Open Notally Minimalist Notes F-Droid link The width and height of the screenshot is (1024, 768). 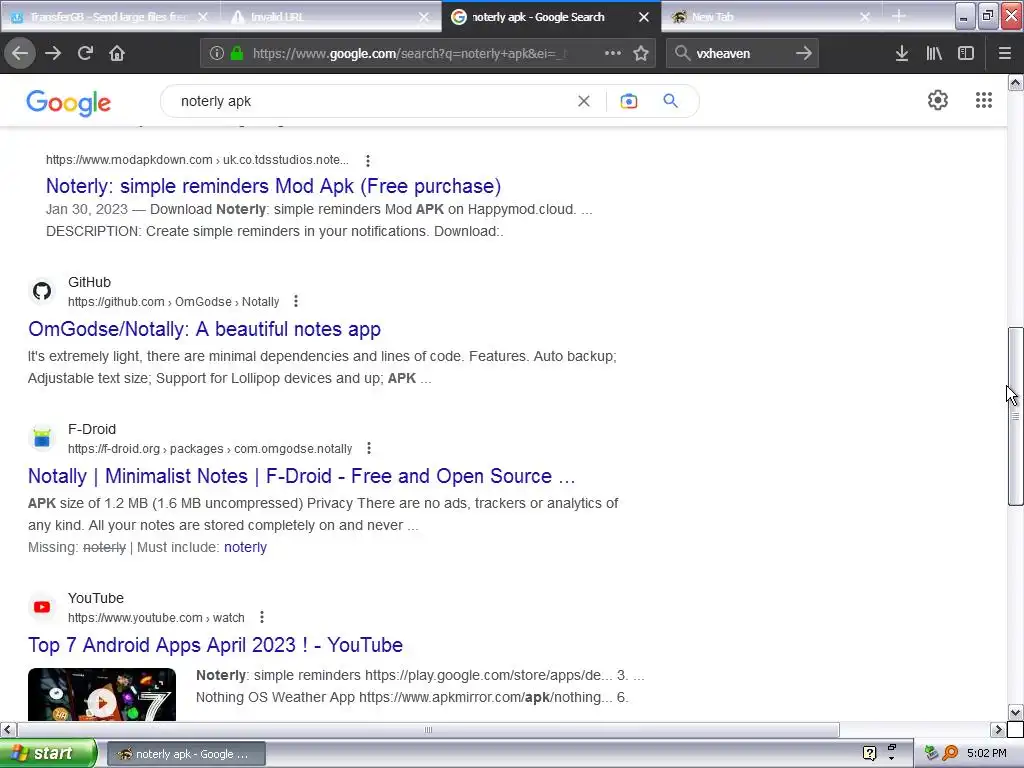point(302,476)
